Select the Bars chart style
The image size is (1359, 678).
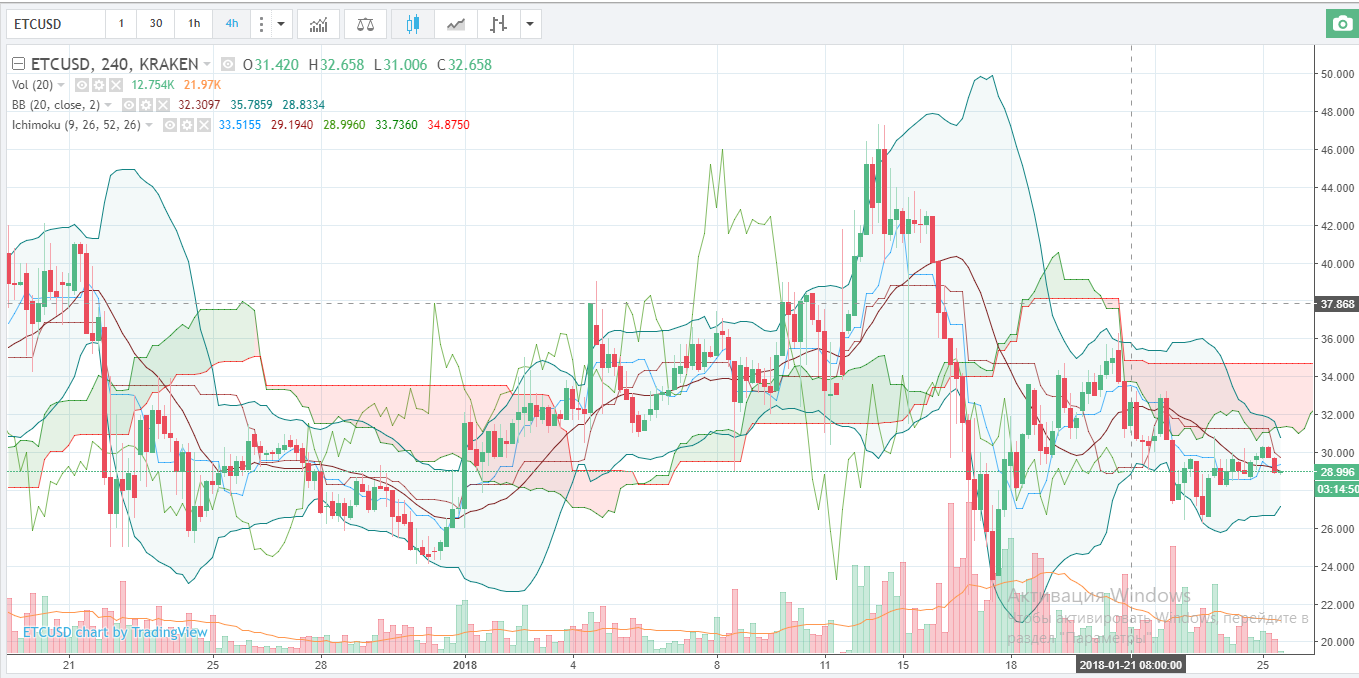click(x=498, y=24)
